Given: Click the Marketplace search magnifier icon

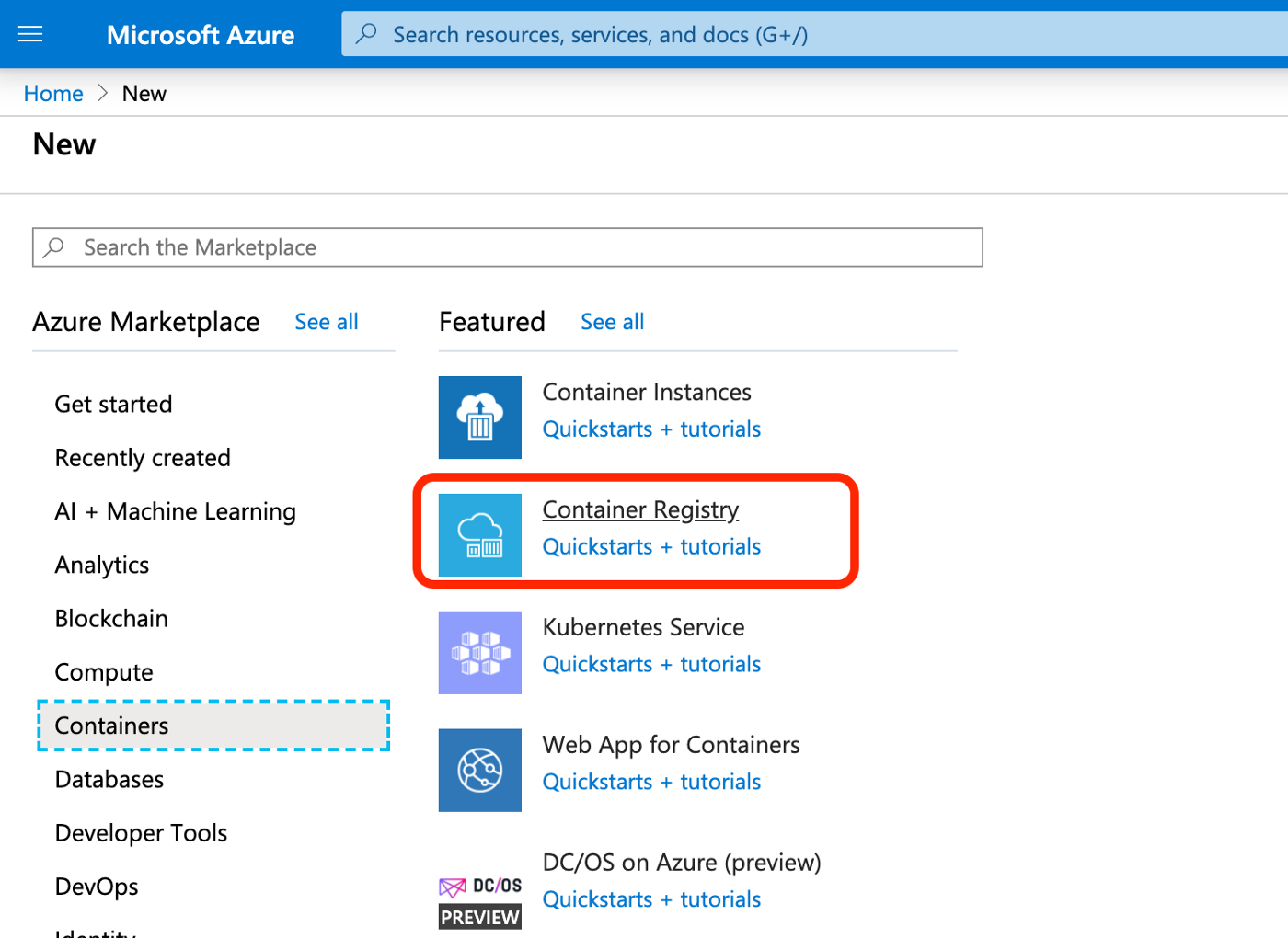Looking at the screenshot, I should 54,247.
